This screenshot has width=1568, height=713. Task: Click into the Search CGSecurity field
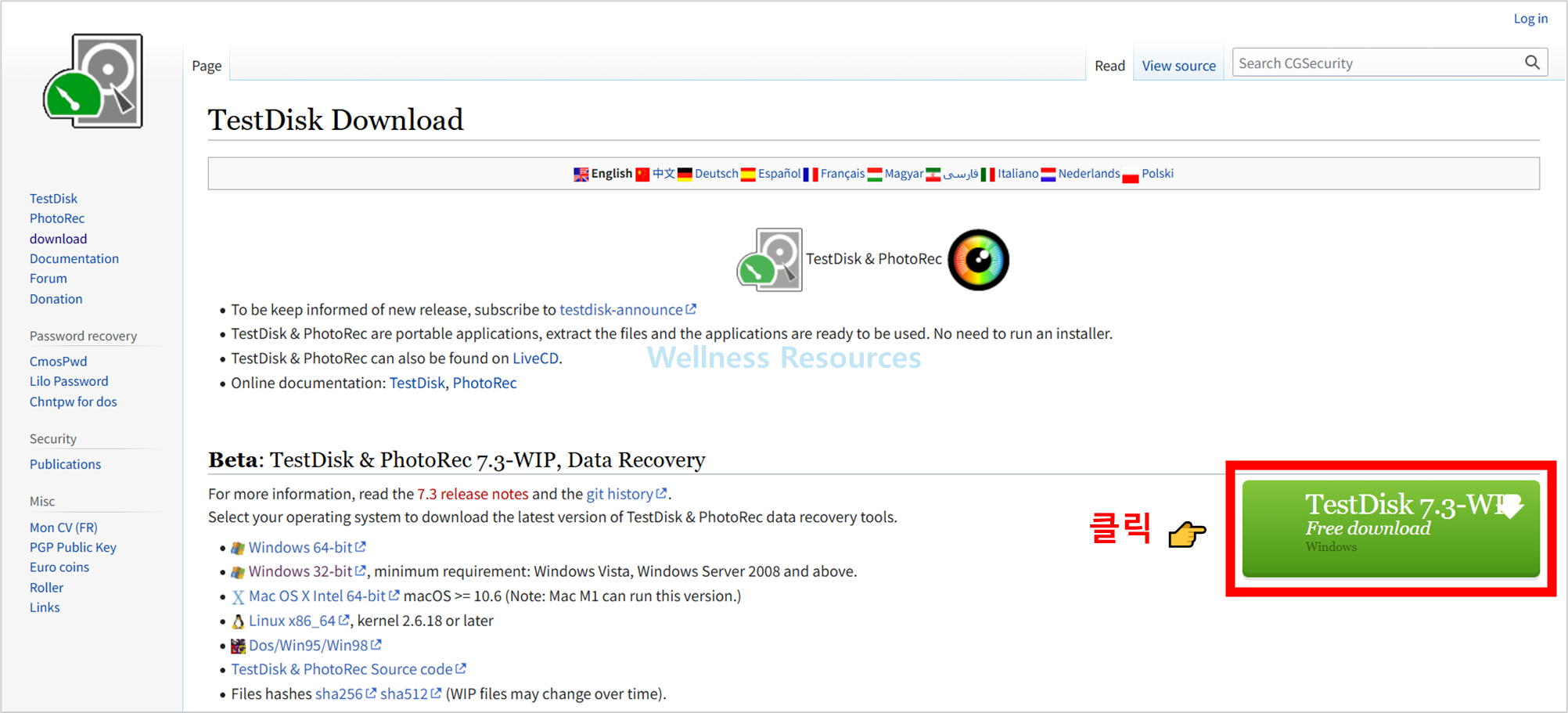pyautogui.click(x=1379, y=63)
